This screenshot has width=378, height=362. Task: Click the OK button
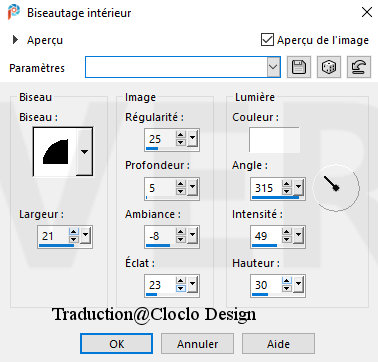tap(117, 344)
